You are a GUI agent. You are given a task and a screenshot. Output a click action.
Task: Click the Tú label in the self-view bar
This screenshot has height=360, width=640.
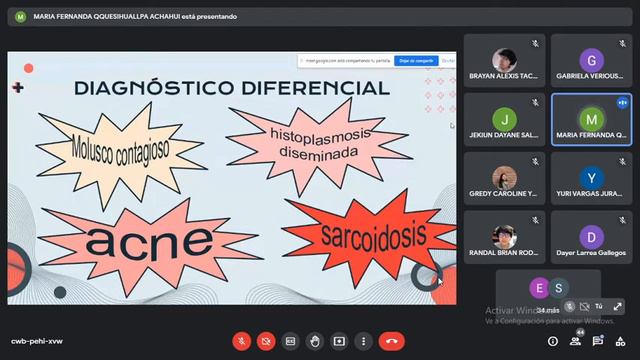(x=599, y=307)
